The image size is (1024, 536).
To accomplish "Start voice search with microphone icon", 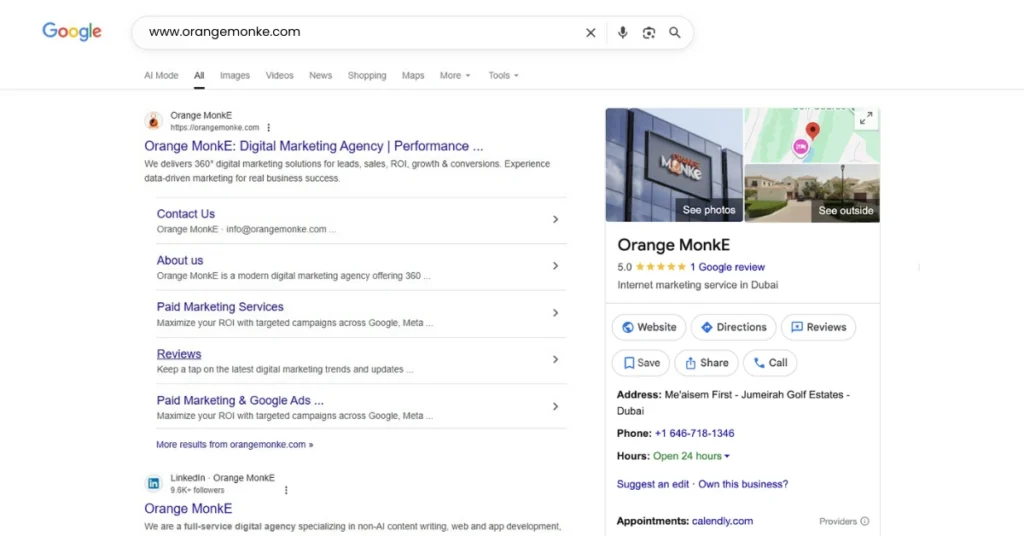I will coord(622,33).
